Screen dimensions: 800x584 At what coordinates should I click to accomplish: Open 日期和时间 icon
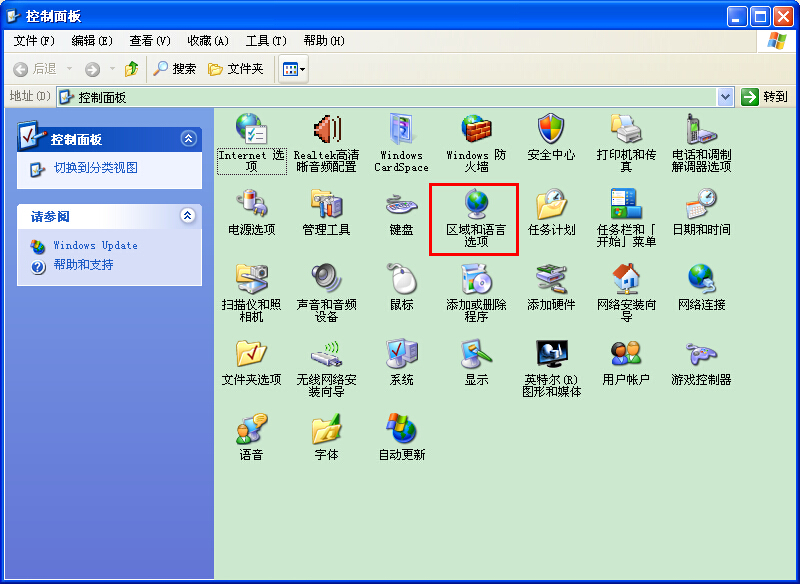(701, 204)
